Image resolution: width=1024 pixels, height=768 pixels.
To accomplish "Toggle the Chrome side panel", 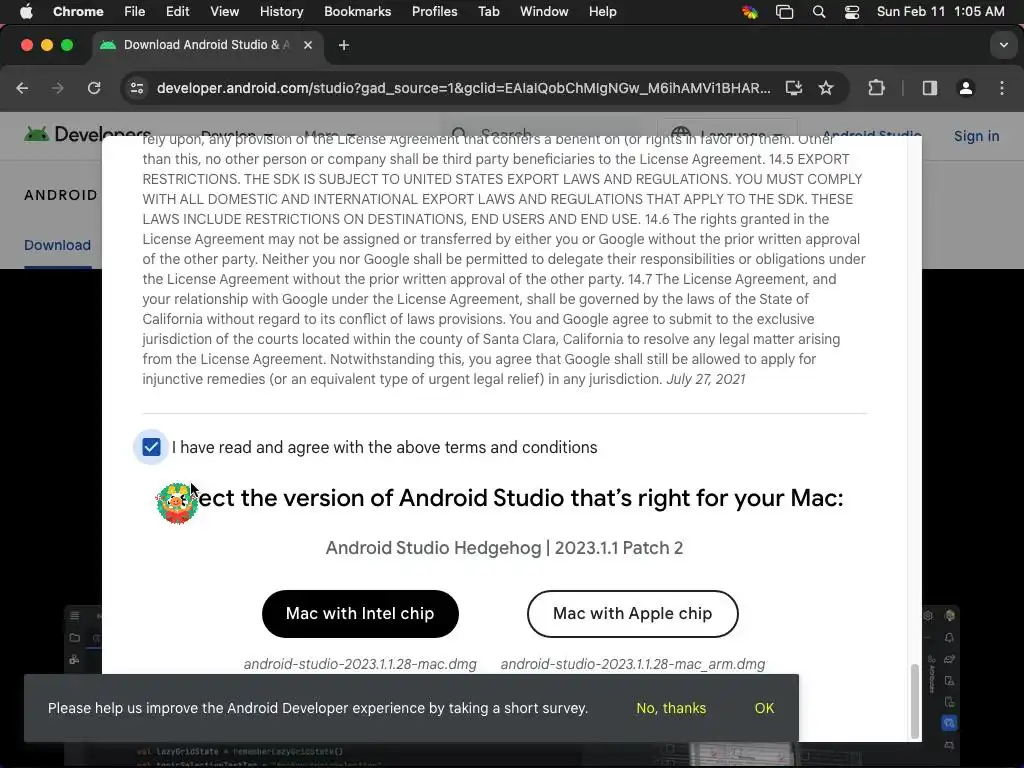I will point(930,88).
